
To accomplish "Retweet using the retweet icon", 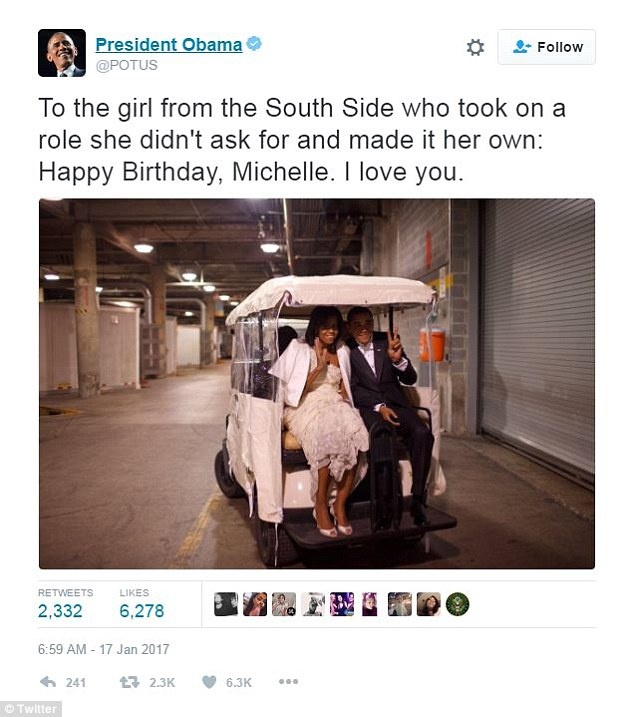I will pos(129,682).
